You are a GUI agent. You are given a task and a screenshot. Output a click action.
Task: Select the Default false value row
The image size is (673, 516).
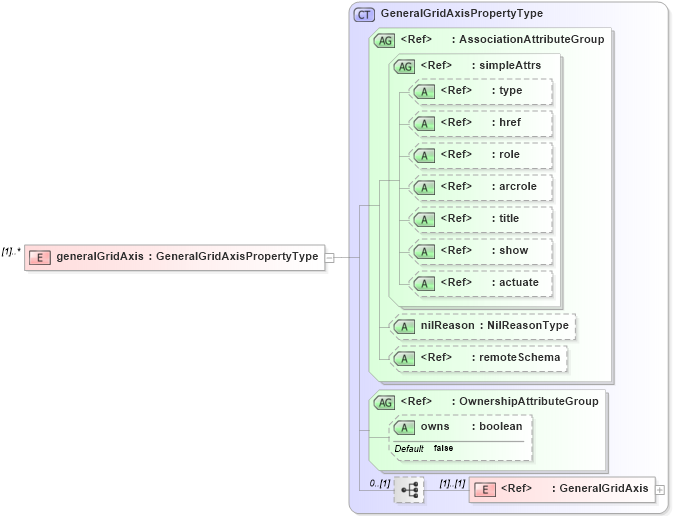pyautogui.click(x=424, y=449)
